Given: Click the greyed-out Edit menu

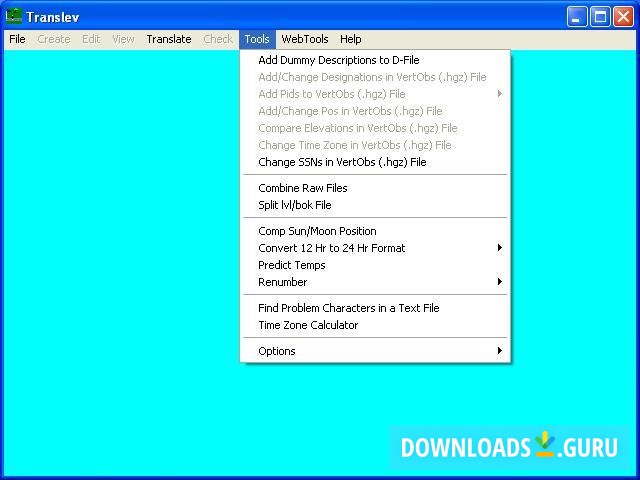Looking at the screenshot, I should 91,39.
